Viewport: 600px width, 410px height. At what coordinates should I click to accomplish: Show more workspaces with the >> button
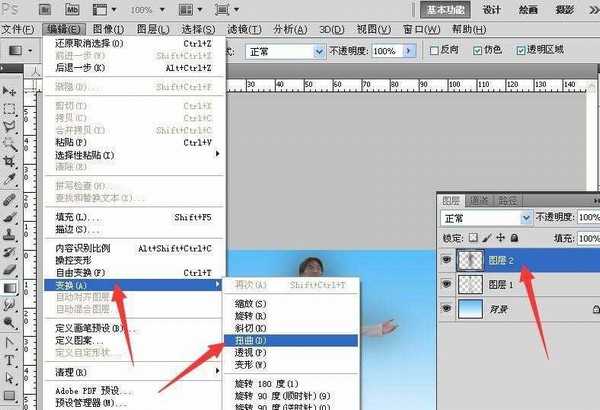point(593,10)
